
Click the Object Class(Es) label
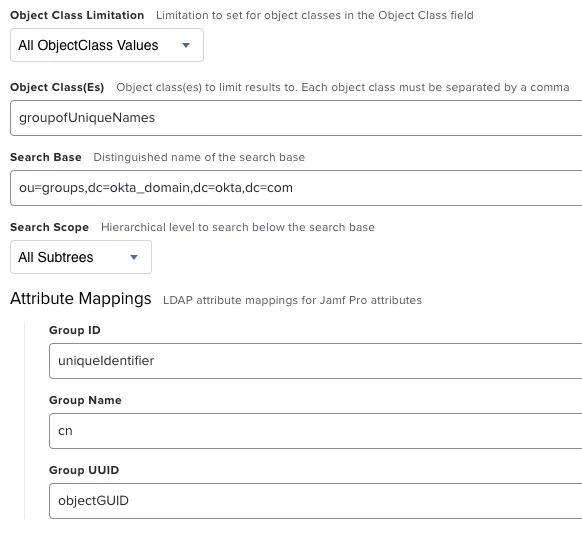click(57, 87)
